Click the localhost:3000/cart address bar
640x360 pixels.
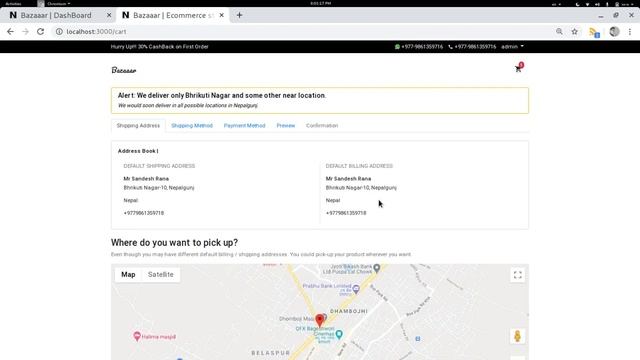[x=302, y=31]
